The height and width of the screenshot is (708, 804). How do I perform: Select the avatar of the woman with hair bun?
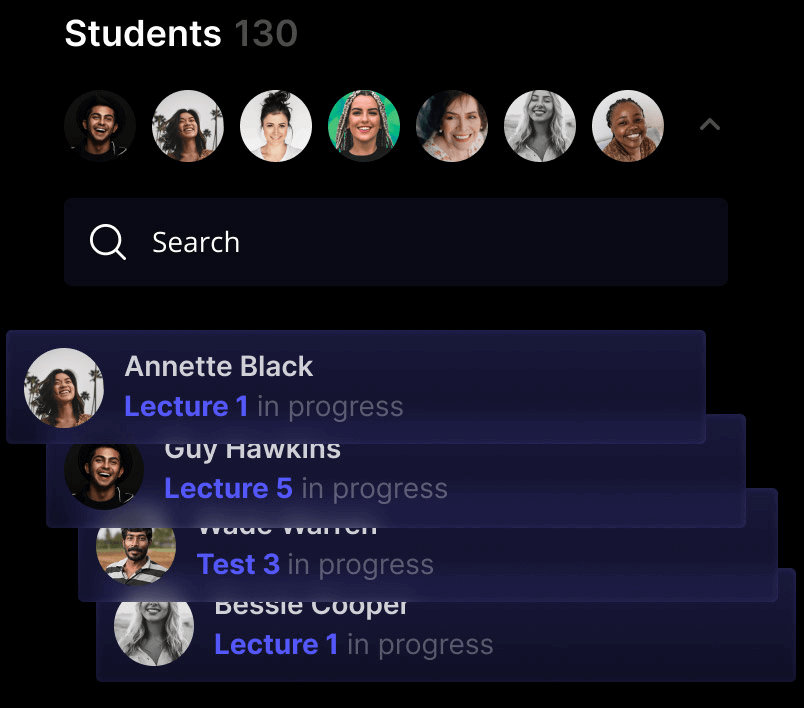click(x=276, y=126)
